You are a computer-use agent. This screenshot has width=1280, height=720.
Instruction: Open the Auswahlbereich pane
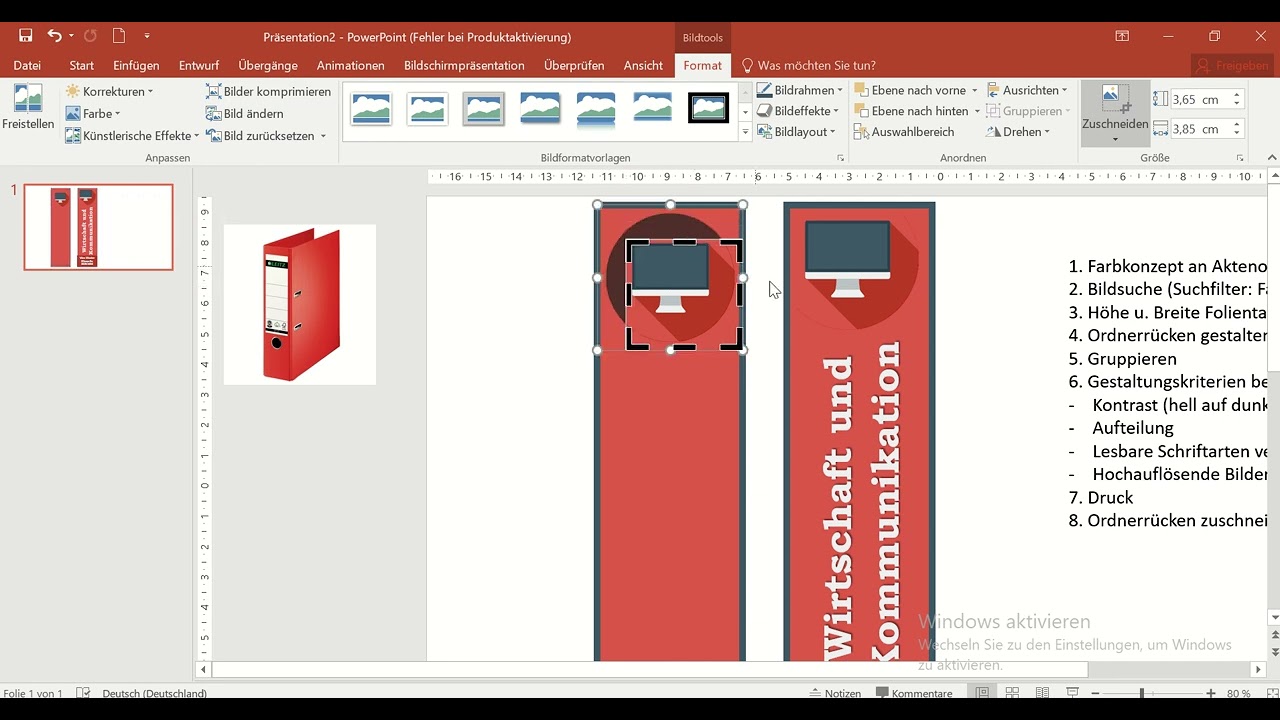click(x=904, y=132)
